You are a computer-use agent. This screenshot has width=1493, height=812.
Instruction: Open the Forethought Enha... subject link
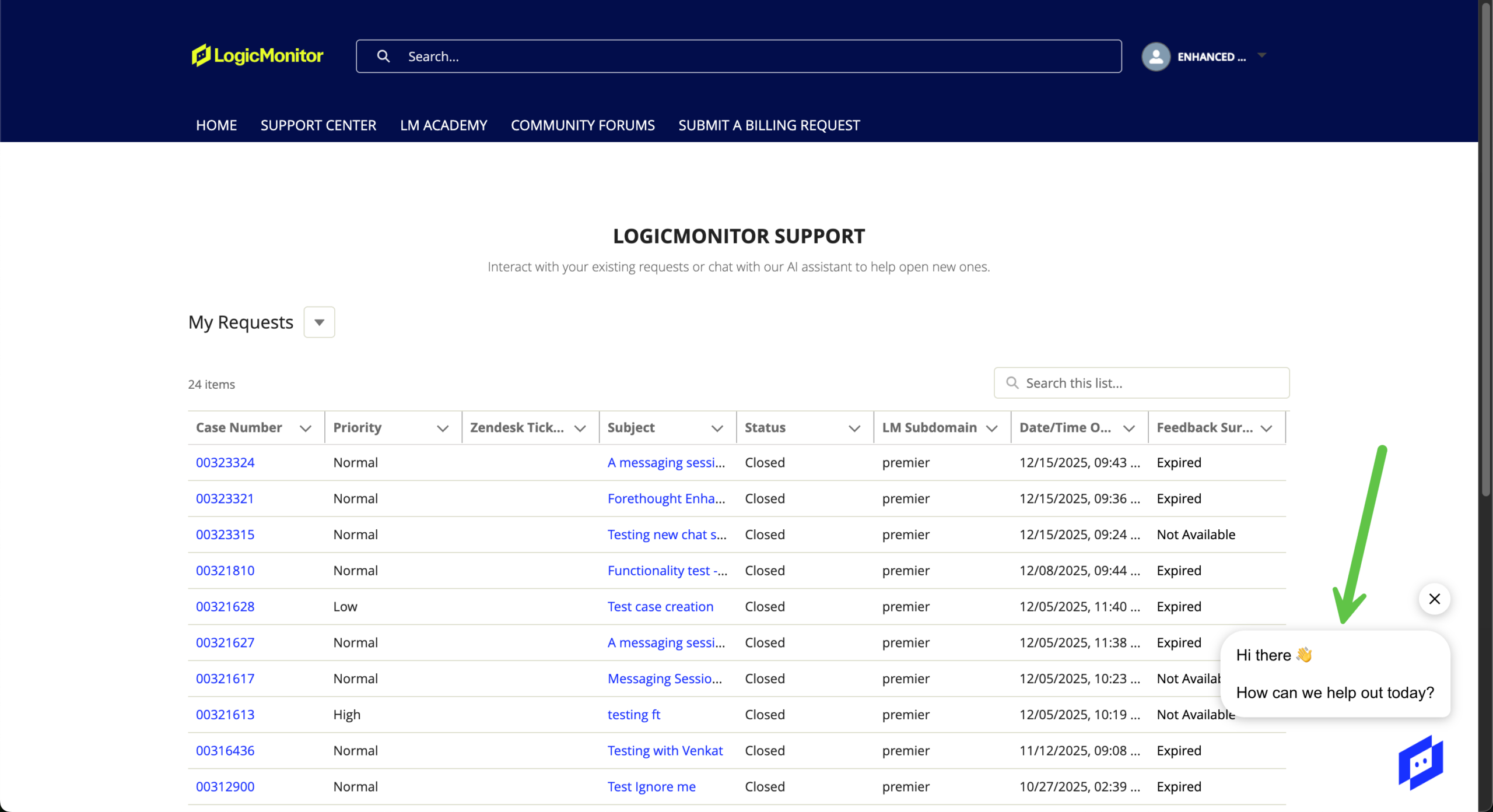click(x=666, y=498)
